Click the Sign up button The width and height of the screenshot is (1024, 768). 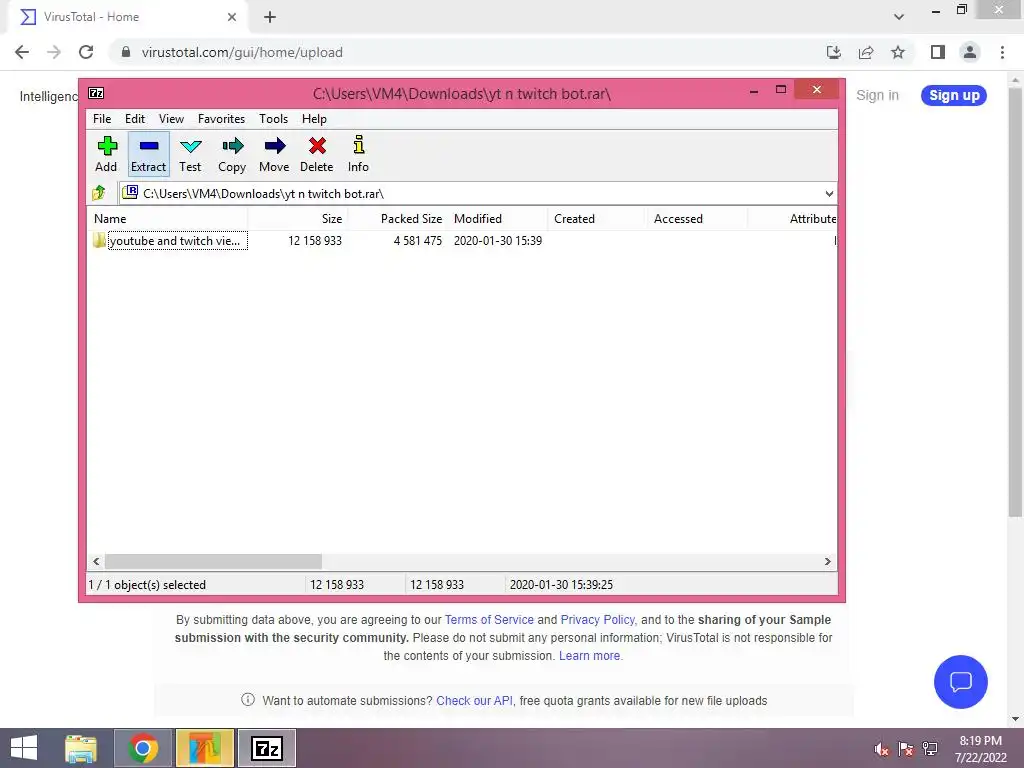(x=954, y=95)
